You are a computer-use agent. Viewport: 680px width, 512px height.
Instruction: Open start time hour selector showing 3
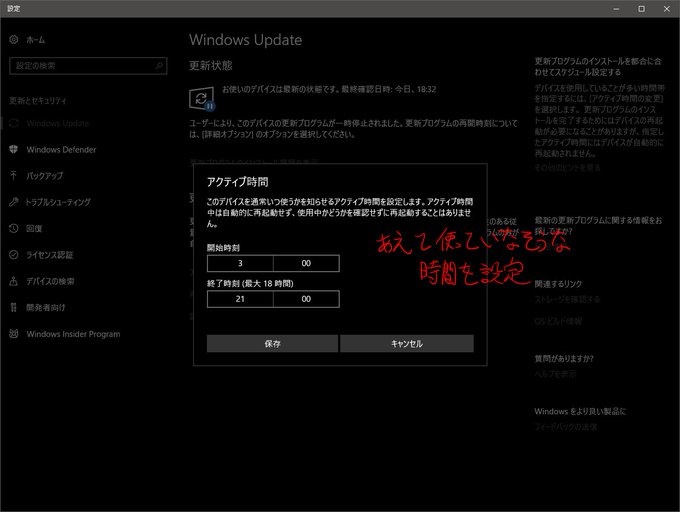[240, 263]
